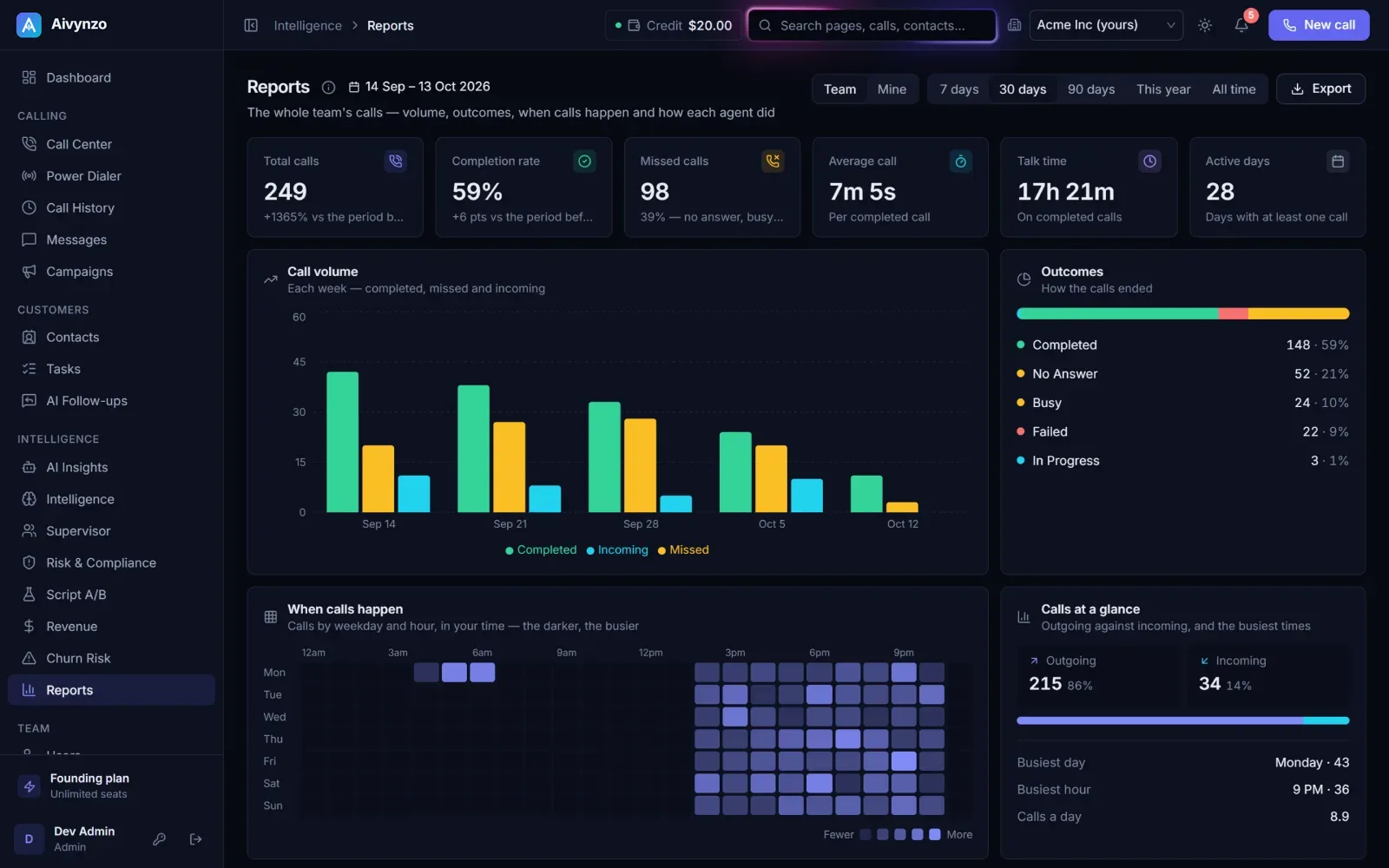
Task: Select the This year range
Action: pyautogui.click(x=1163, y=89)
